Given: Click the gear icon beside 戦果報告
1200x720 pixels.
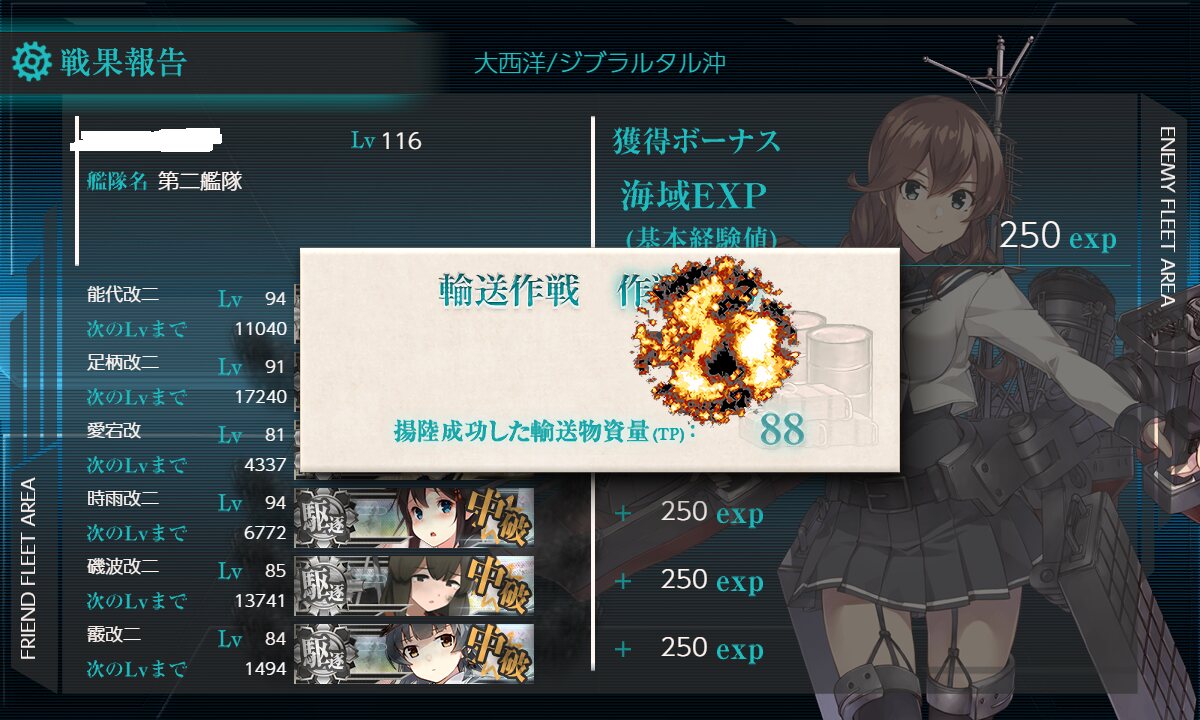Looking at the screenshot, I should pos(30,63).
